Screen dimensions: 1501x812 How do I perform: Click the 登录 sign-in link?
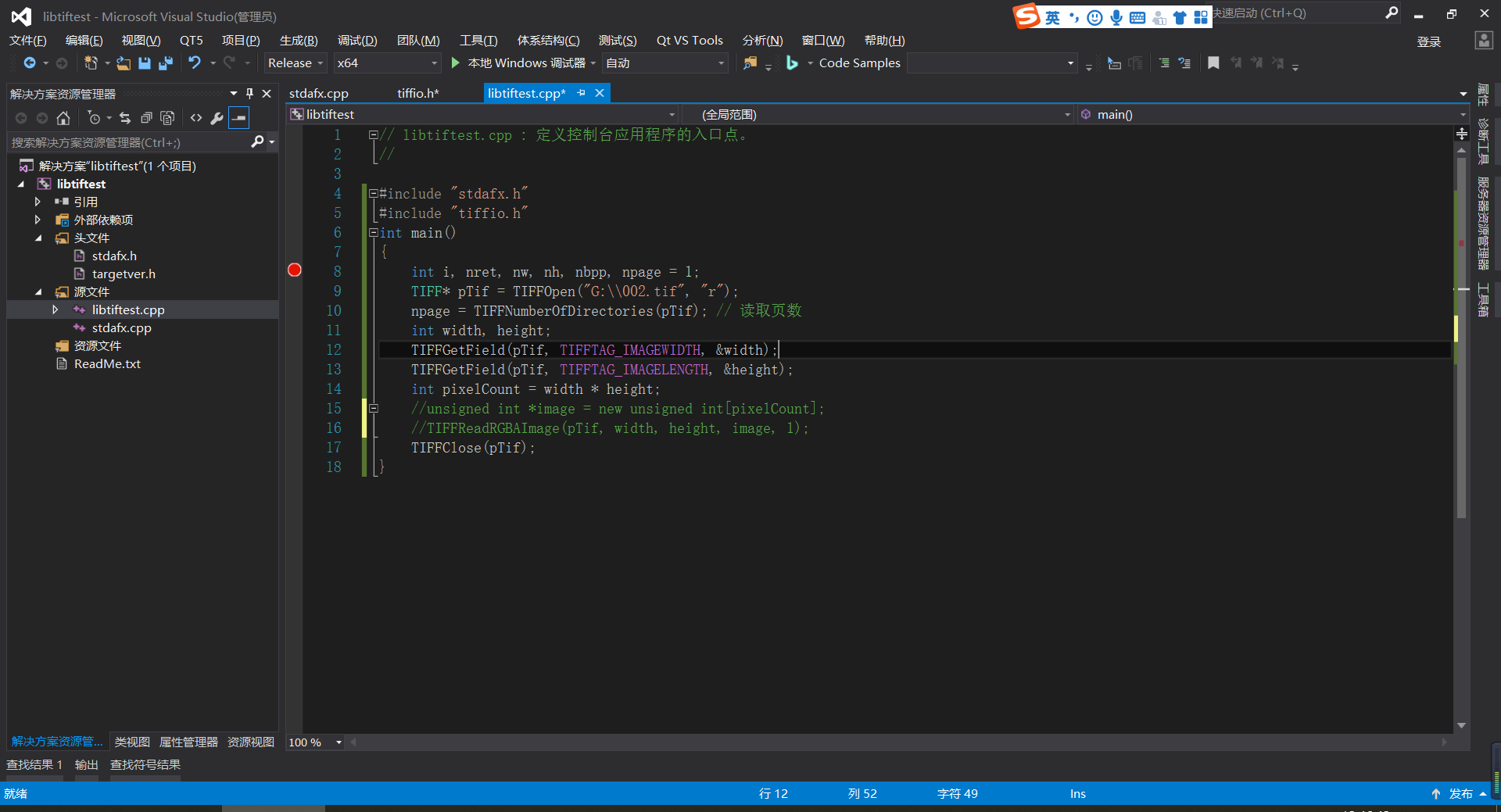(x=1428, y=41)
